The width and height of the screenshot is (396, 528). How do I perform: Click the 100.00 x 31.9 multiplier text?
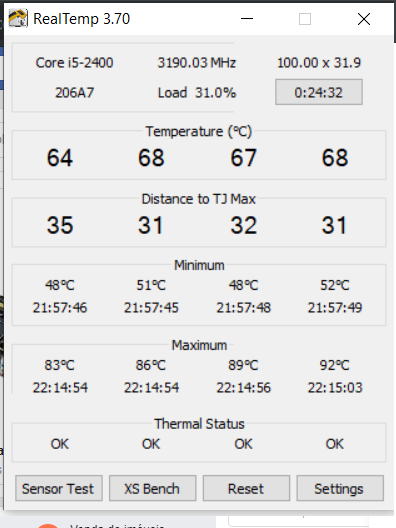pos(319,63)
